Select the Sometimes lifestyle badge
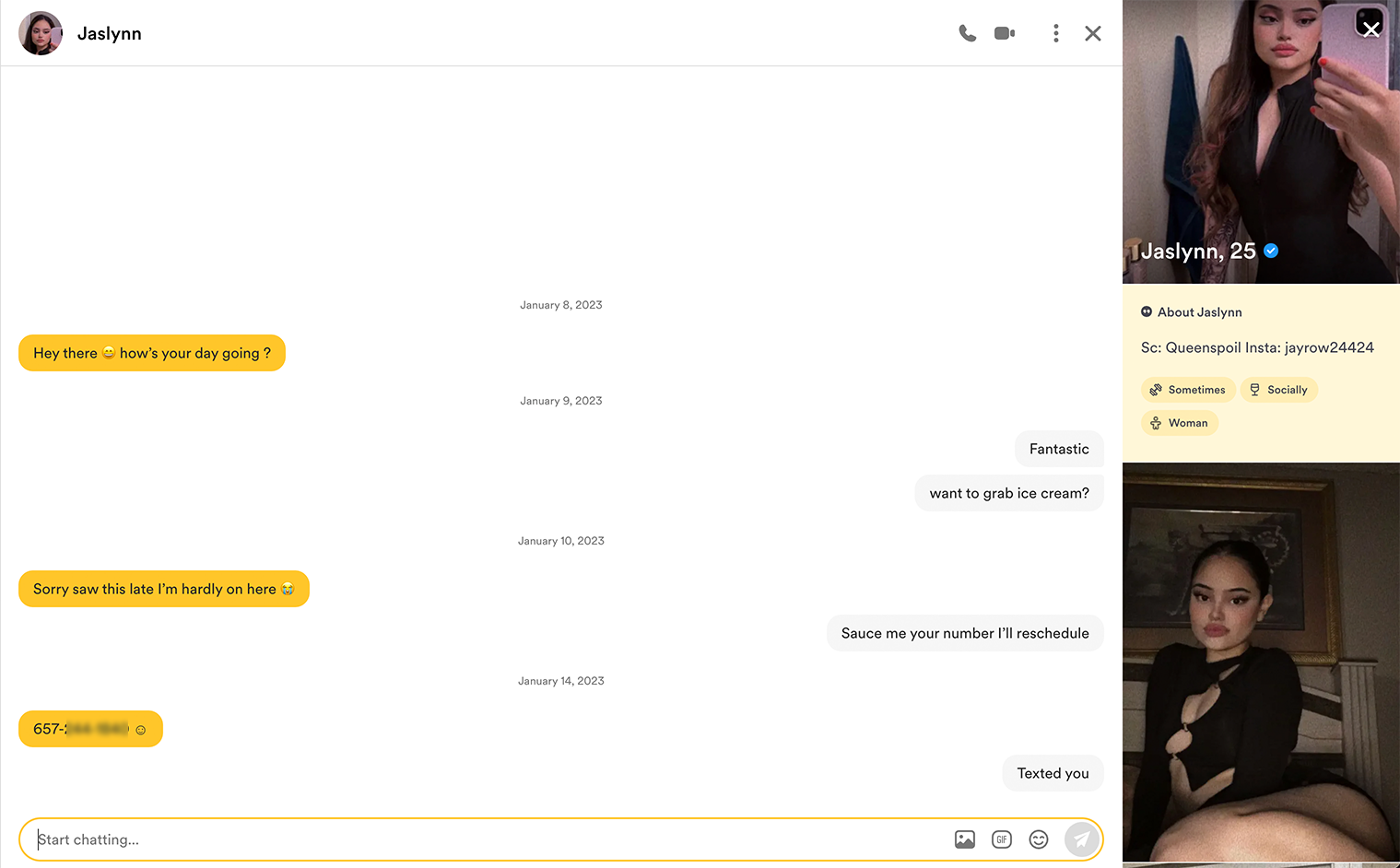The height and width of the screenshot is (868, 1400). tap(1187, 390)
